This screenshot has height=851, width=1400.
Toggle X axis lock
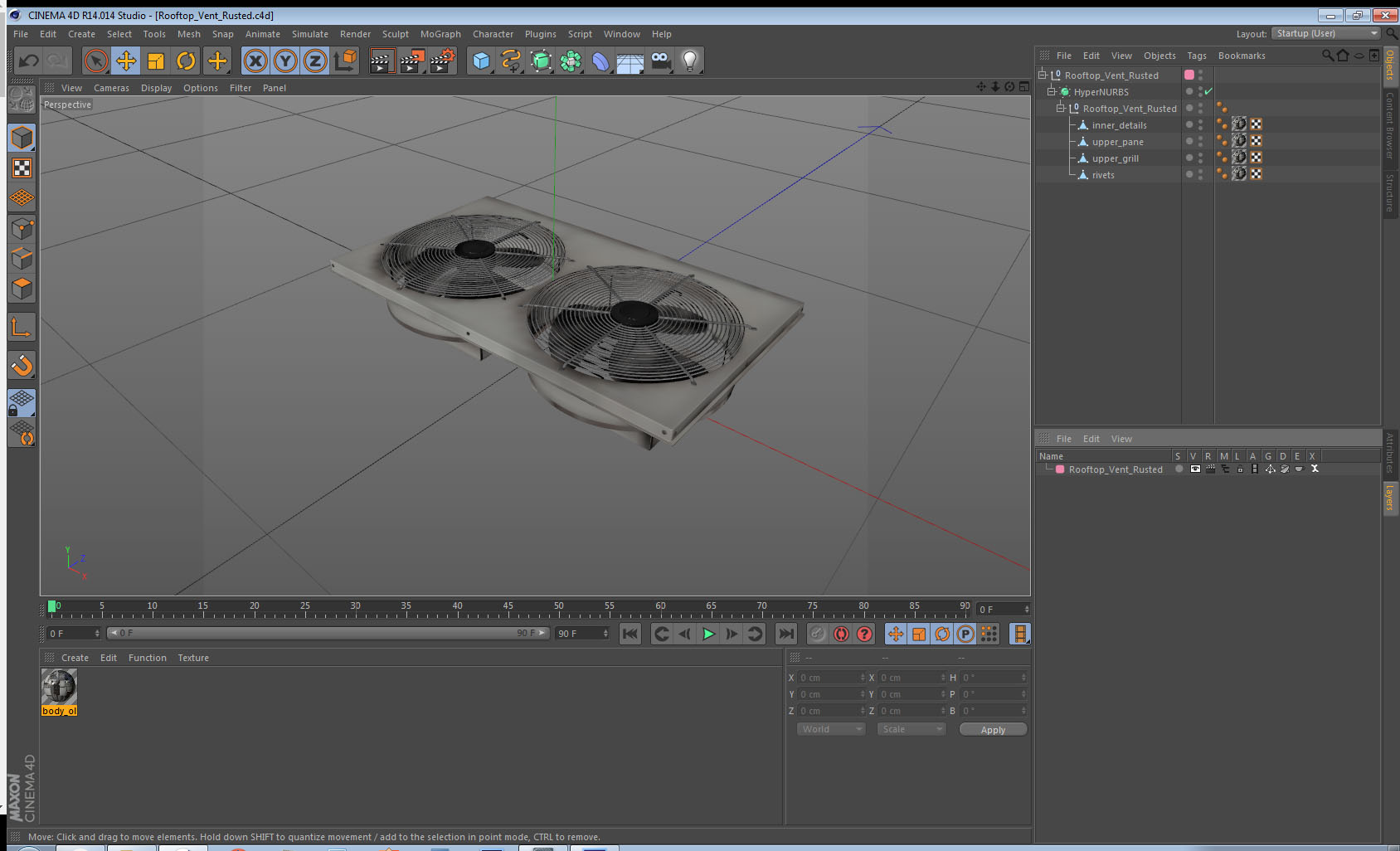[255, 61]
